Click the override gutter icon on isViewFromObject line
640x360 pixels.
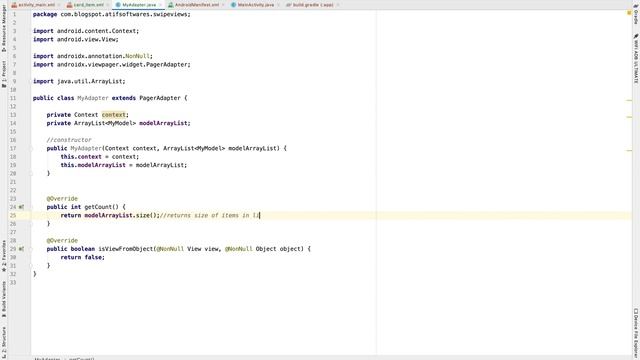[21, 249]
